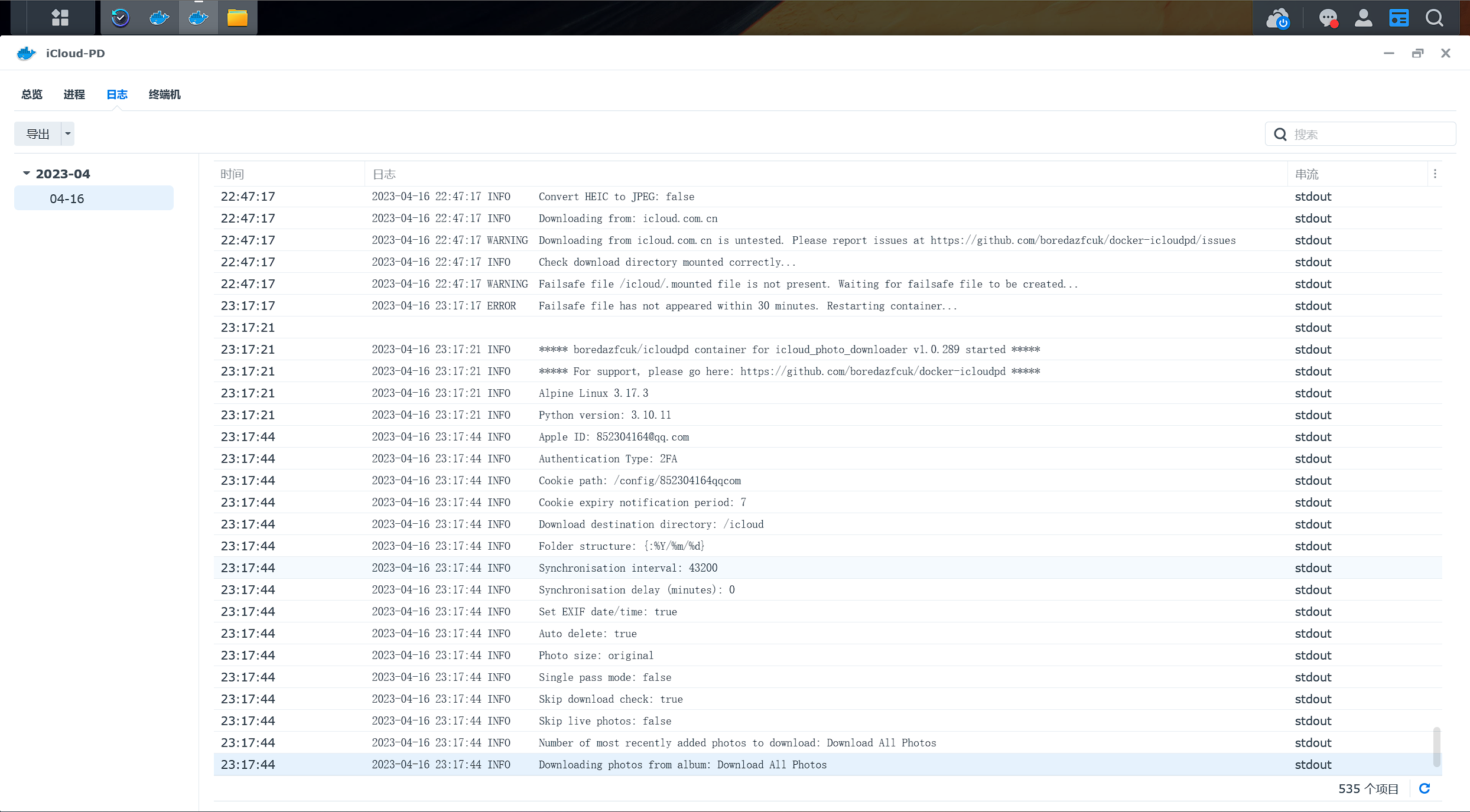Open the widgets panel icon

pos(1399,18)
